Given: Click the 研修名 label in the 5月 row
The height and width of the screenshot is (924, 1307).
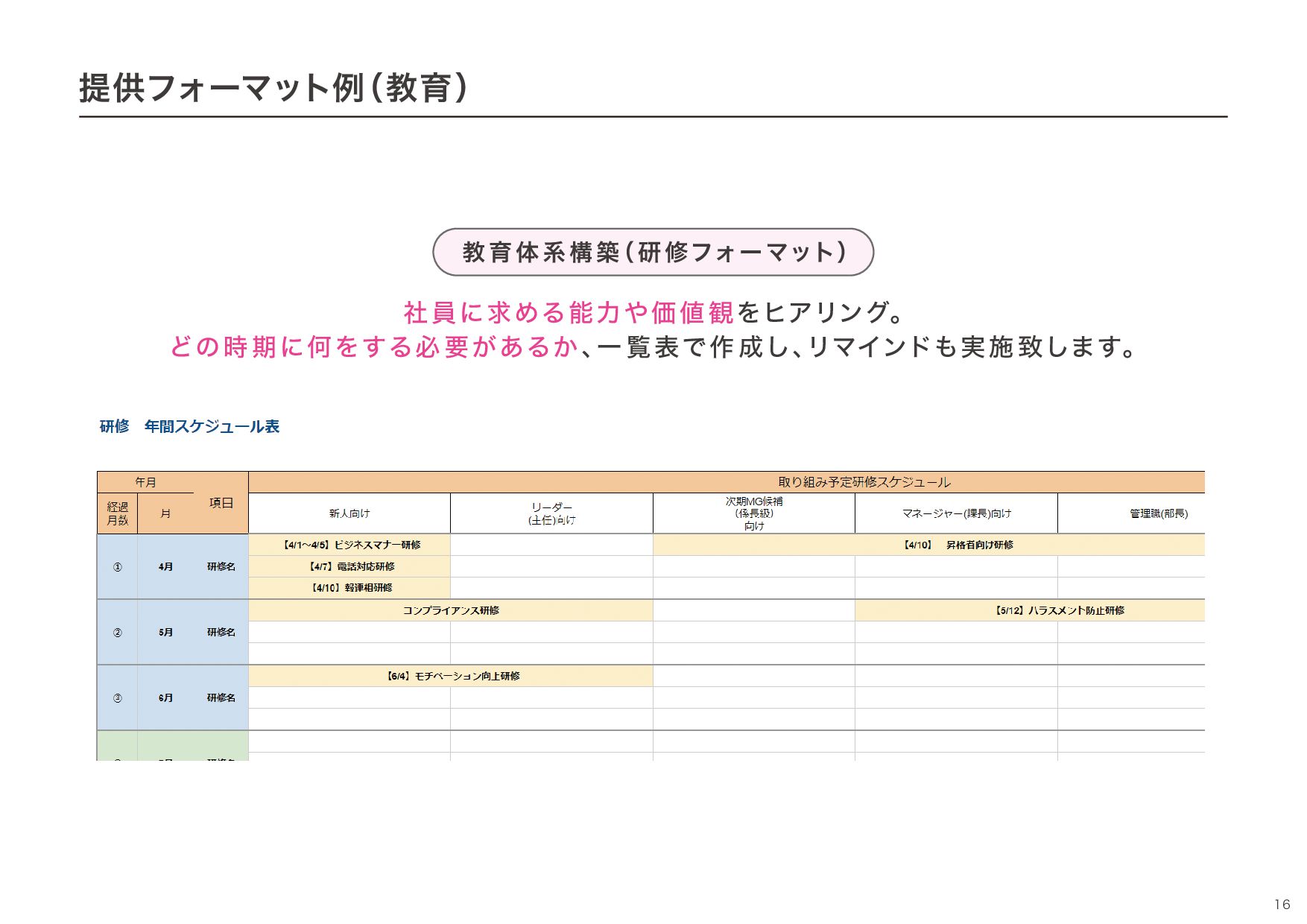Looking at the screenshot, I should (221, 632).
